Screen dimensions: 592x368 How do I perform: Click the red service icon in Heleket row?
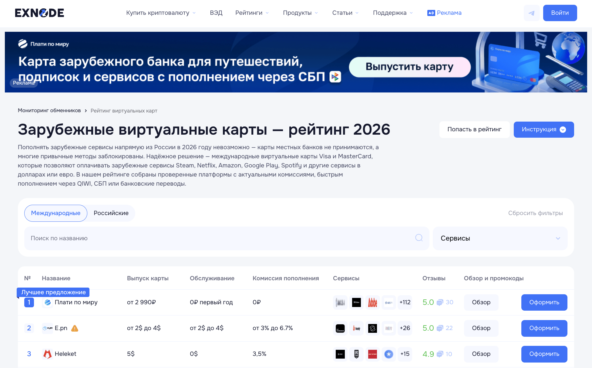(372, 354)
